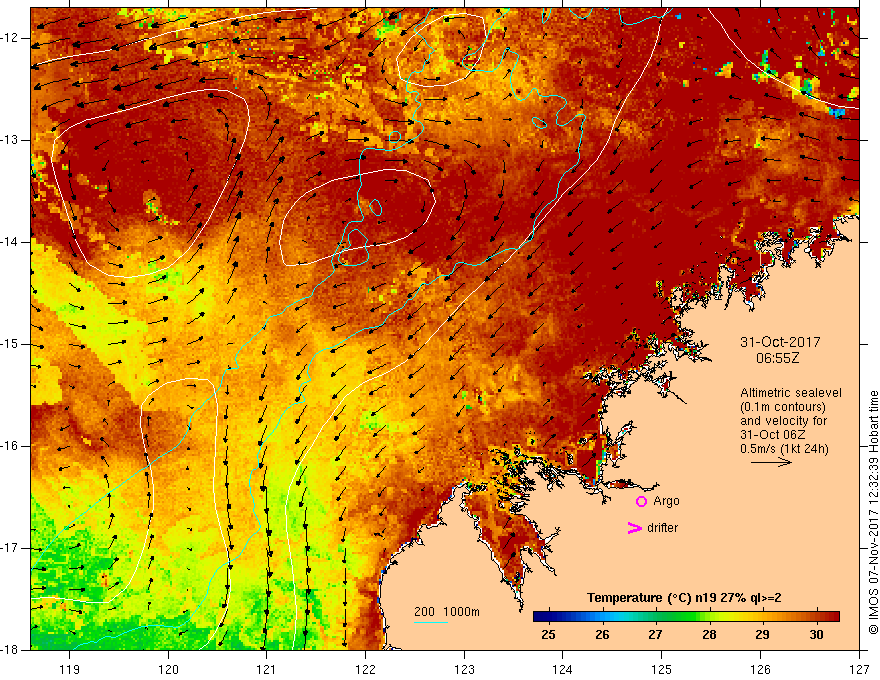Click the 125 longitude axis label
The width and height of the screenshot is (880, 680).
point(662,669)
